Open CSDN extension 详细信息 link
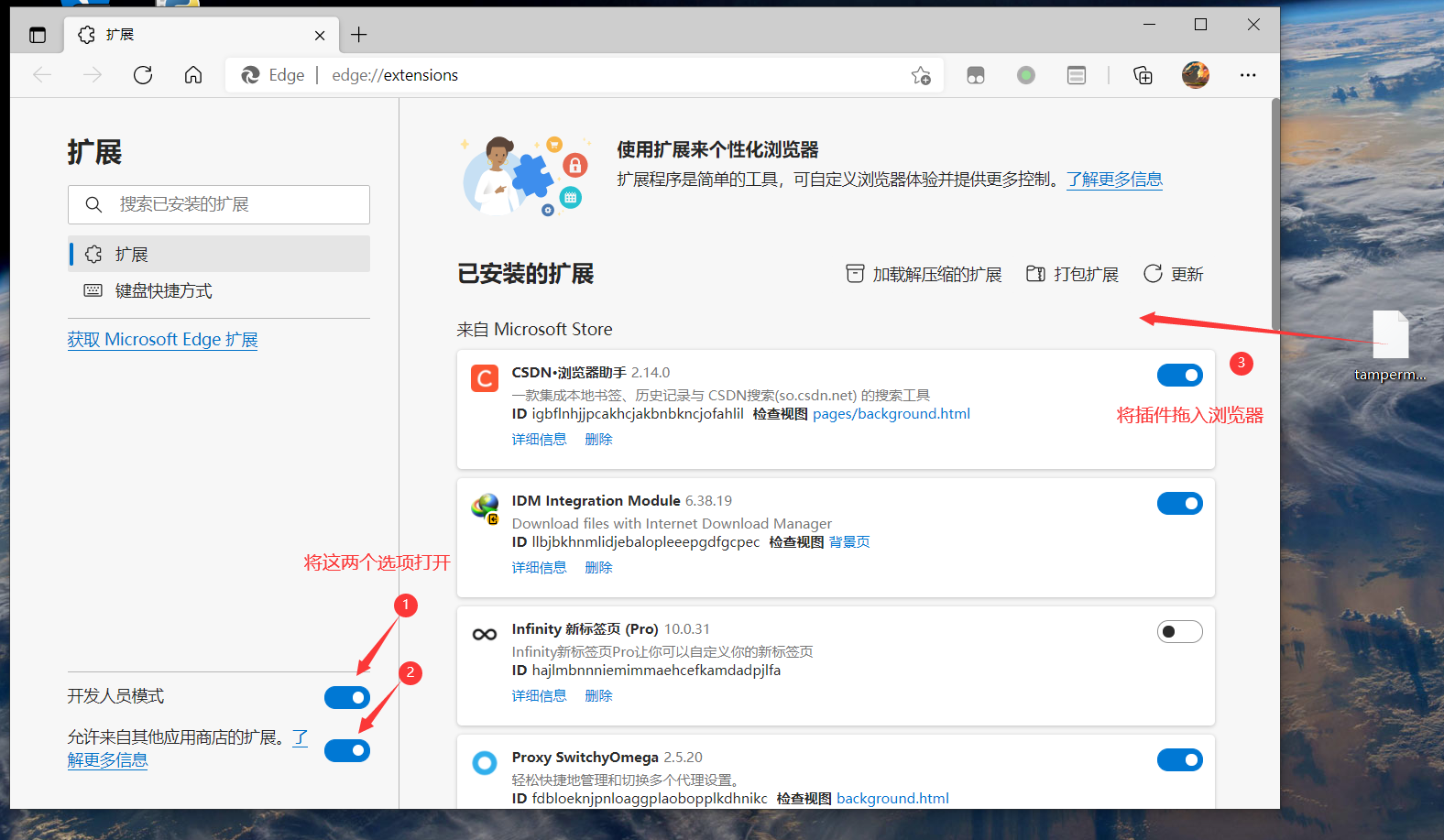 pyautogui.click(x=539, y=440)
